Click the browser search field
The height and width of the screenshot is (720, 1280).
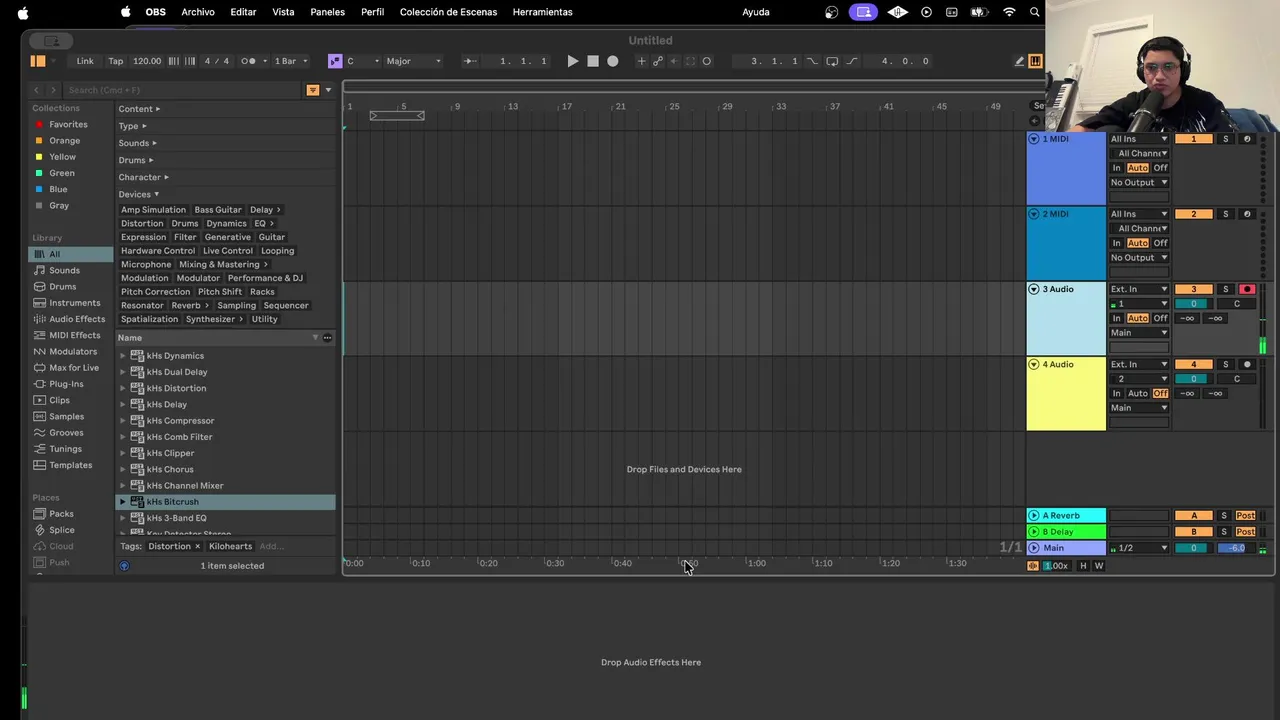(x=182, y=90)
